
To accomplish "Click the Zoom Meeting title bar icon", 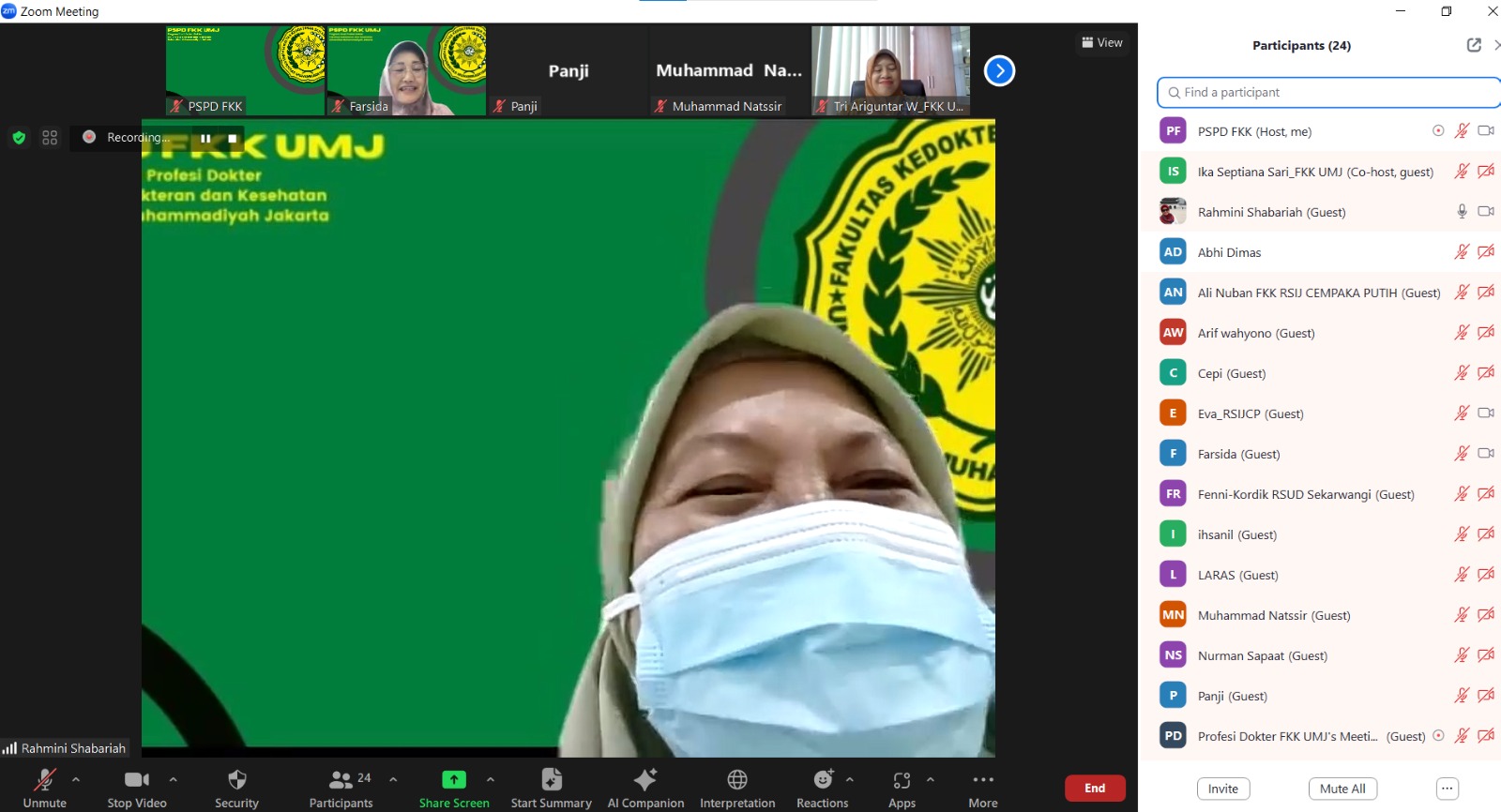I will [8, 11].
